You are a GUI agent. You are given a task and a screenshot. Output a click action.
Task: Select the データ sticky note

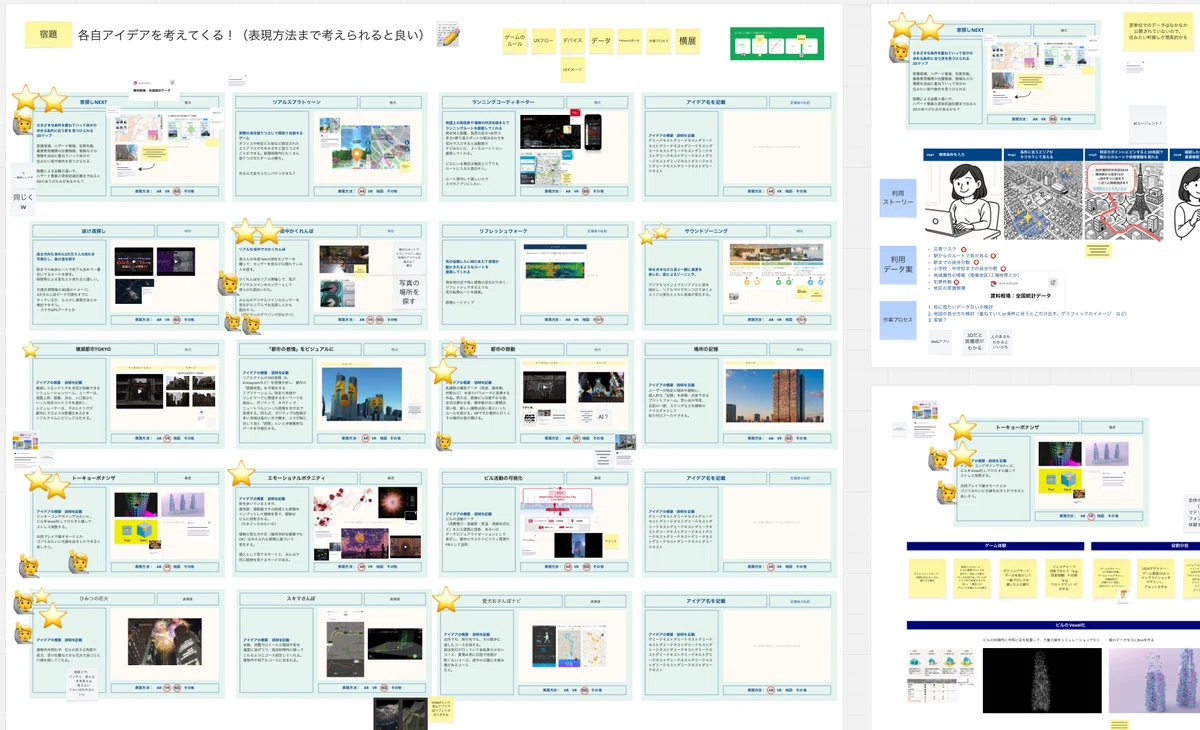click(601, 42)
